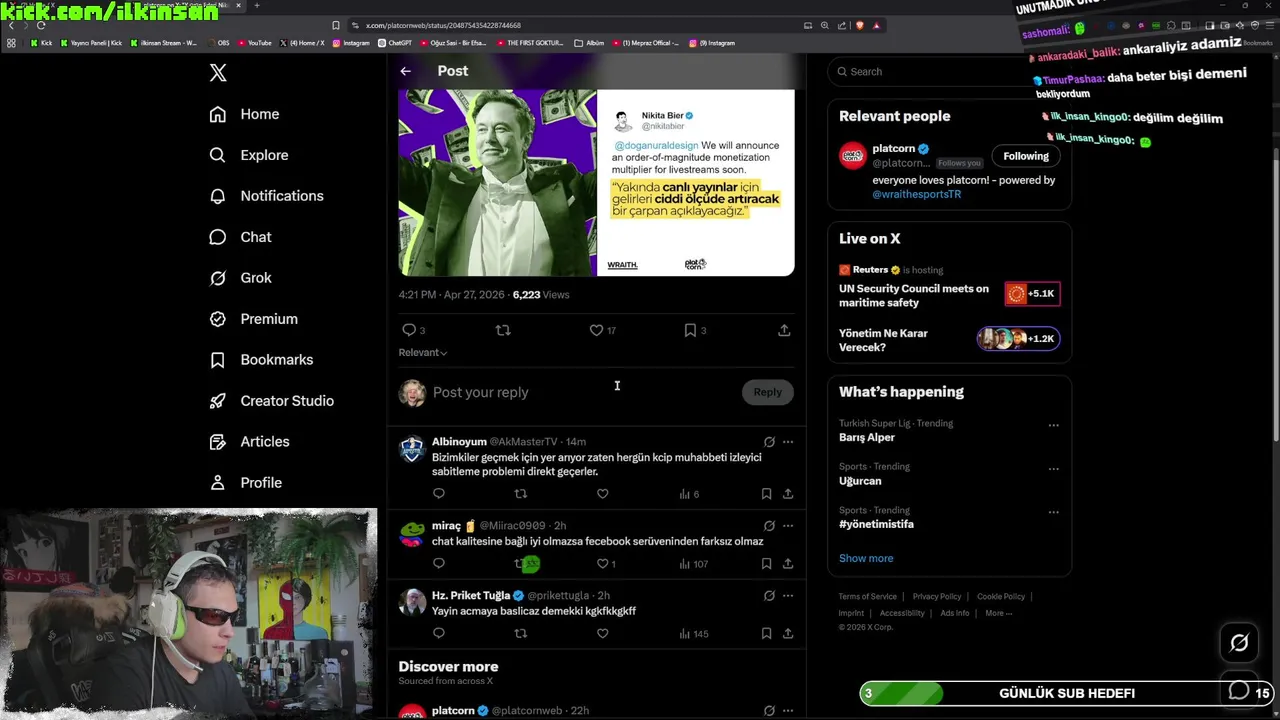The width and height of the screenshot is (1280, 720).
Task: Open Chat in X sidebar
Action: pos(240,237)
